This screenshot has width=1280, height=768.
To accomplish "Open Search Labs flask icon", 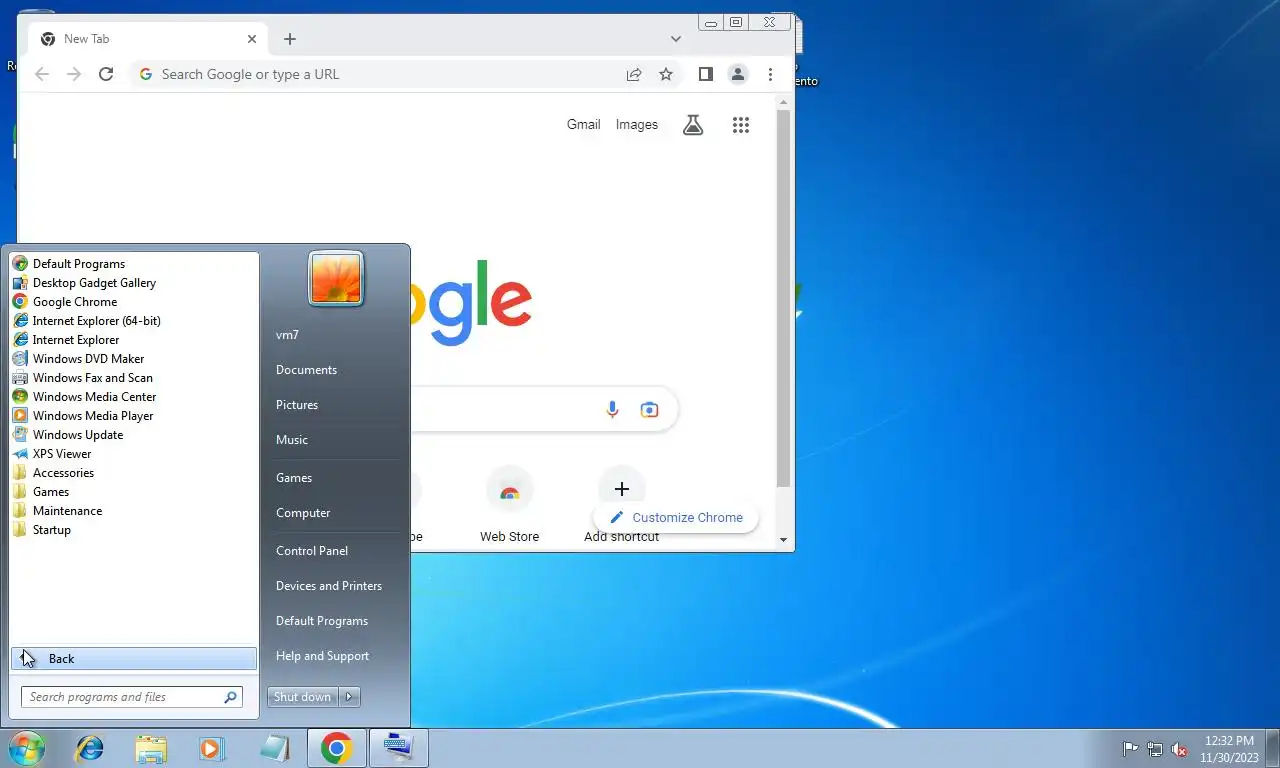I will [693, 125].
